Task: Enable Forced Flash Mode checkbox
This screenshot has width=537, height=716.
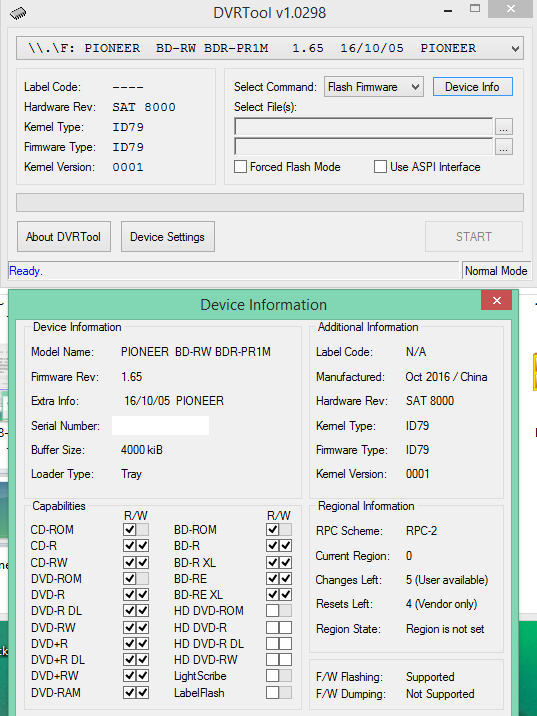Action: tap(240, 167)
